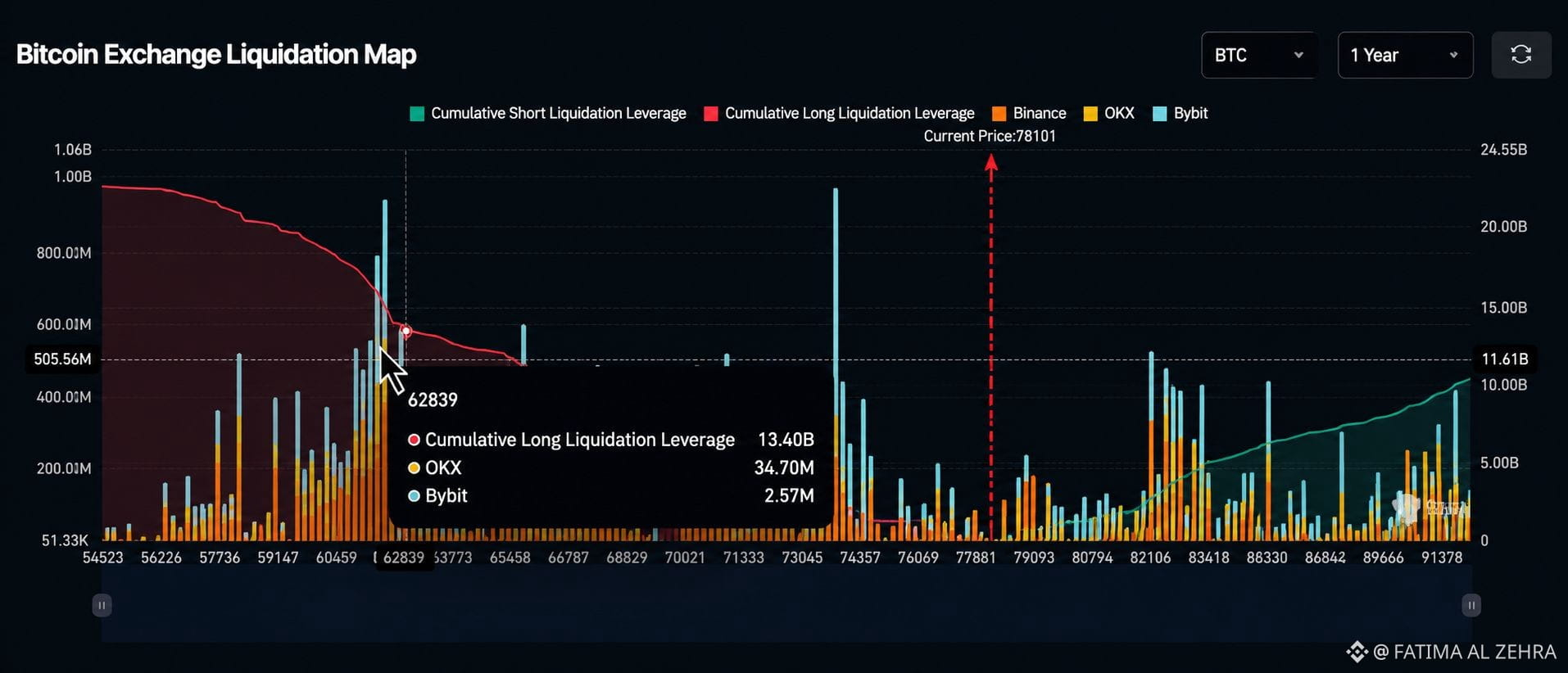Click the 1.06B left axis label
The image size is (1568, 673).
(73, 149)
